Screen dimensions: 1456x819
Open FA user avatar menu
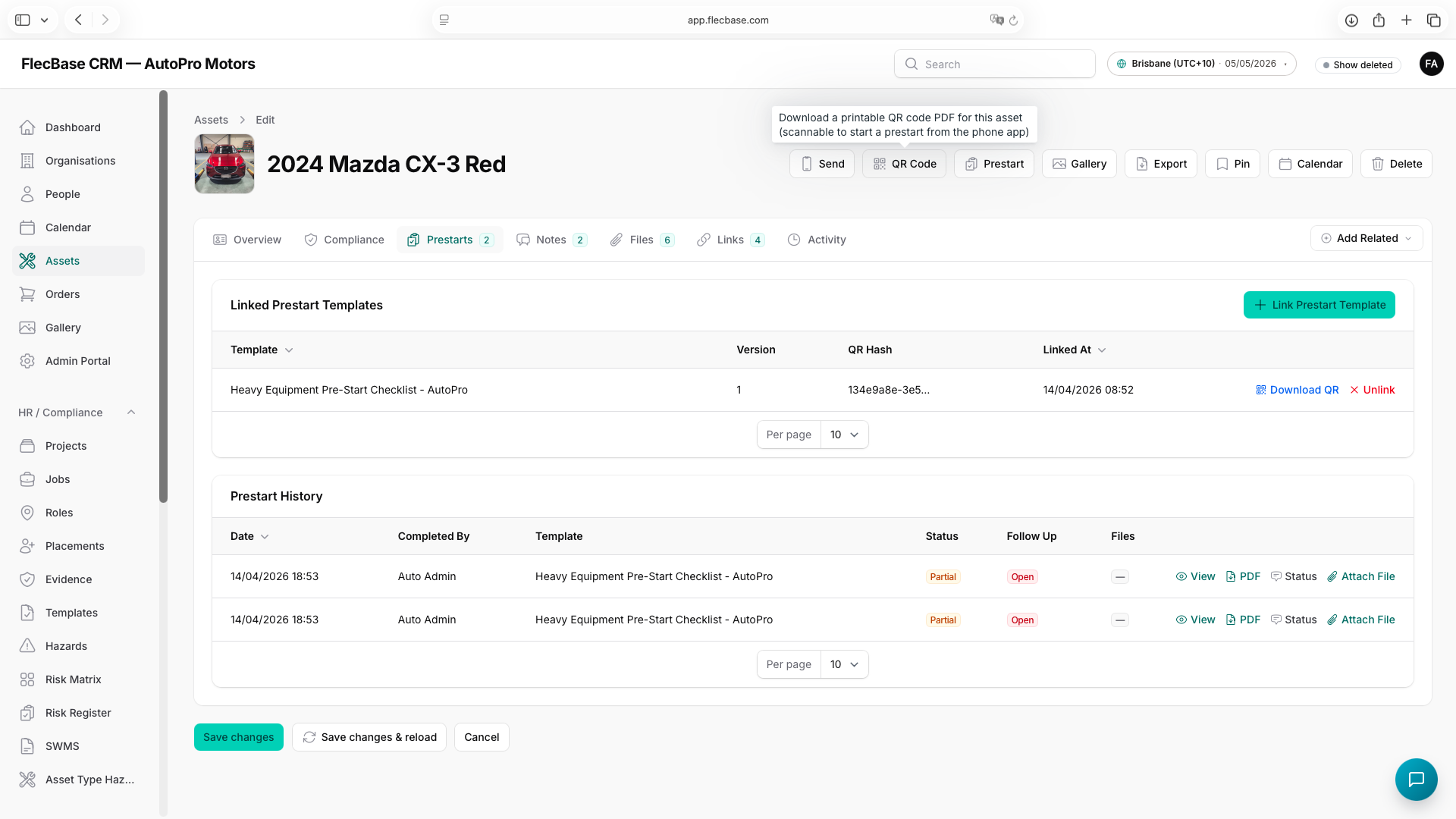tap(1431, 64)
